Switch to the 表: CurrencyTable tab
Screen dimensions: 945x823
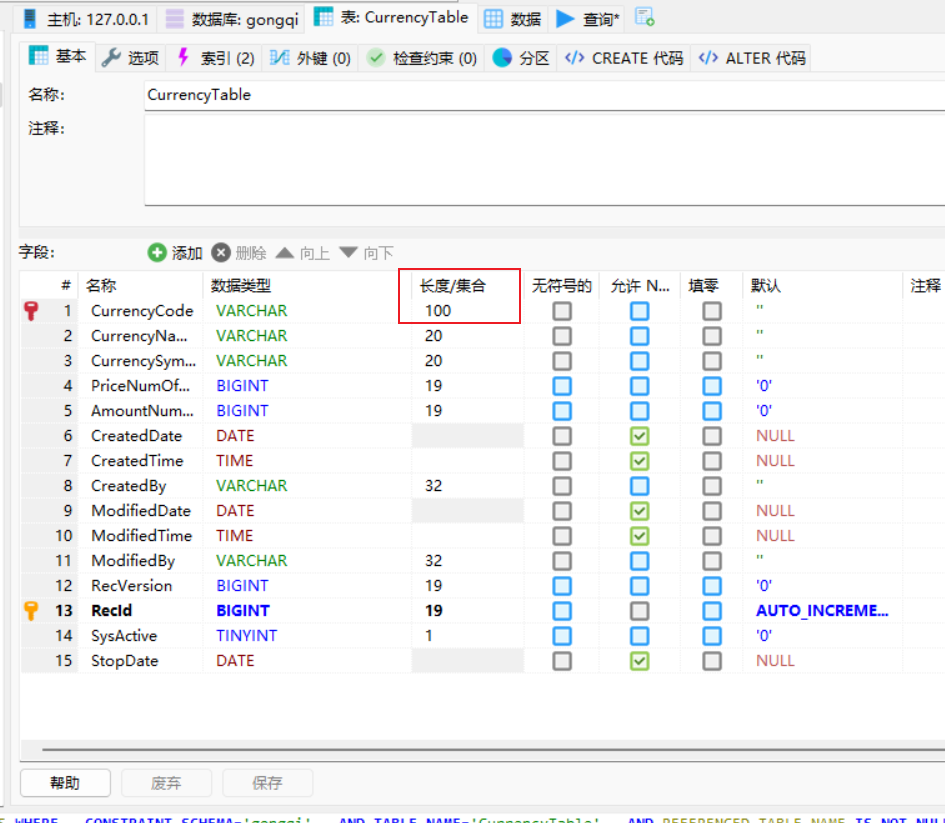[391, 17]
